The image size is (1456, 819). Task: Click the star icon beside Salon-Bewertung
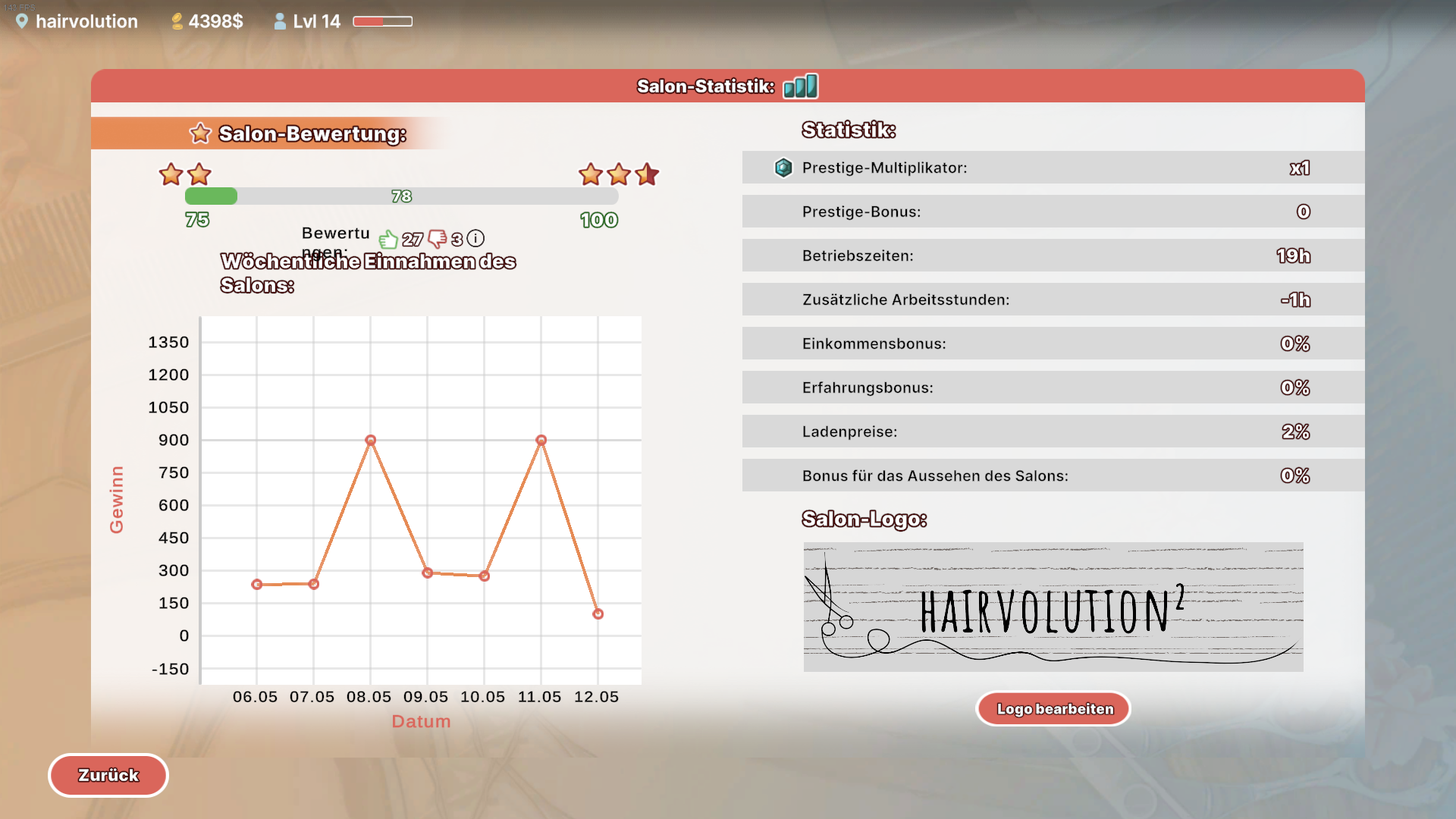coord(200,133)
